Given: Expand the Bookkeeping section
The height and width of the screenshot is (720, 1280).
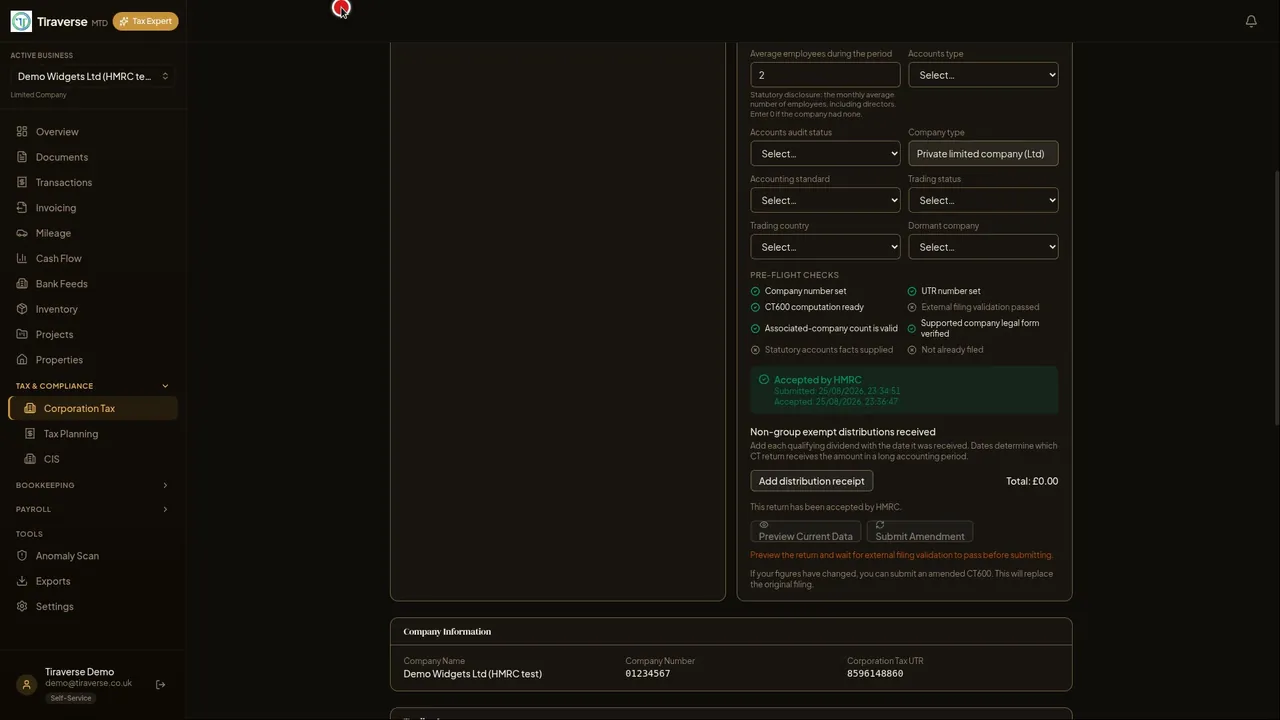Looking at the screenshot, I should 93,485.
